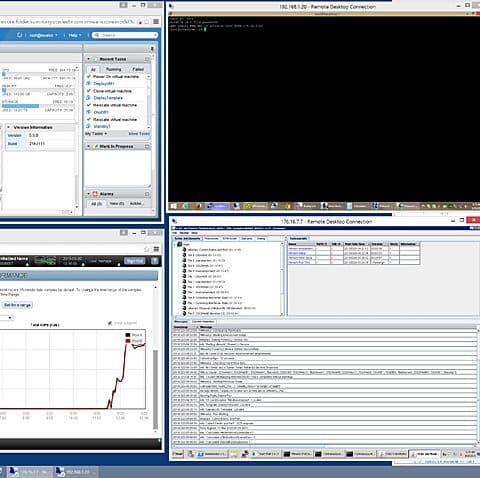Select the Failed tab in Recent Tasks
Screen dimensions: 480x478
pyautogui.click(x=138, y=69)
